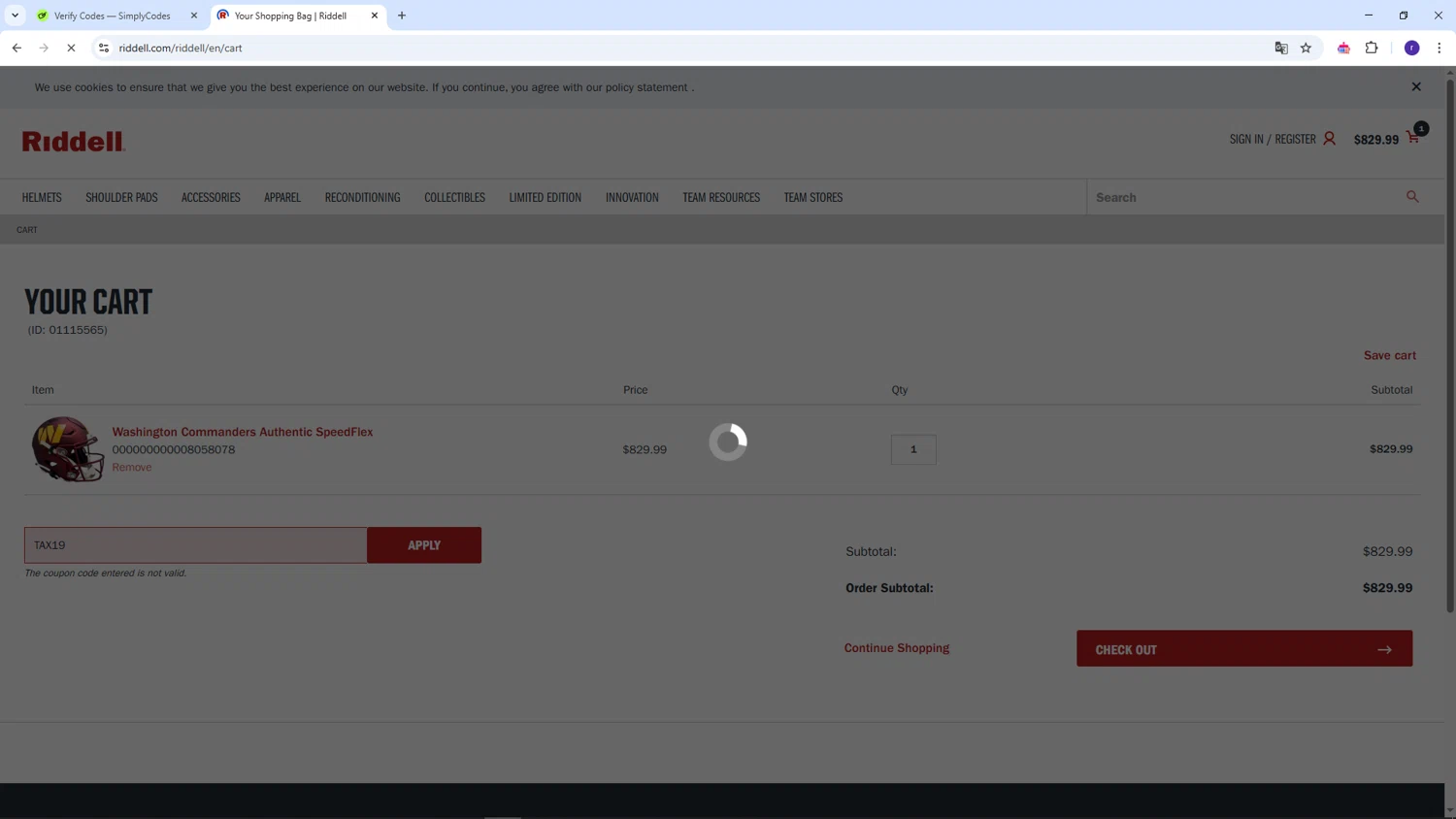
Task: Click the search magnifier icon
Action: tap(1412, 197)
